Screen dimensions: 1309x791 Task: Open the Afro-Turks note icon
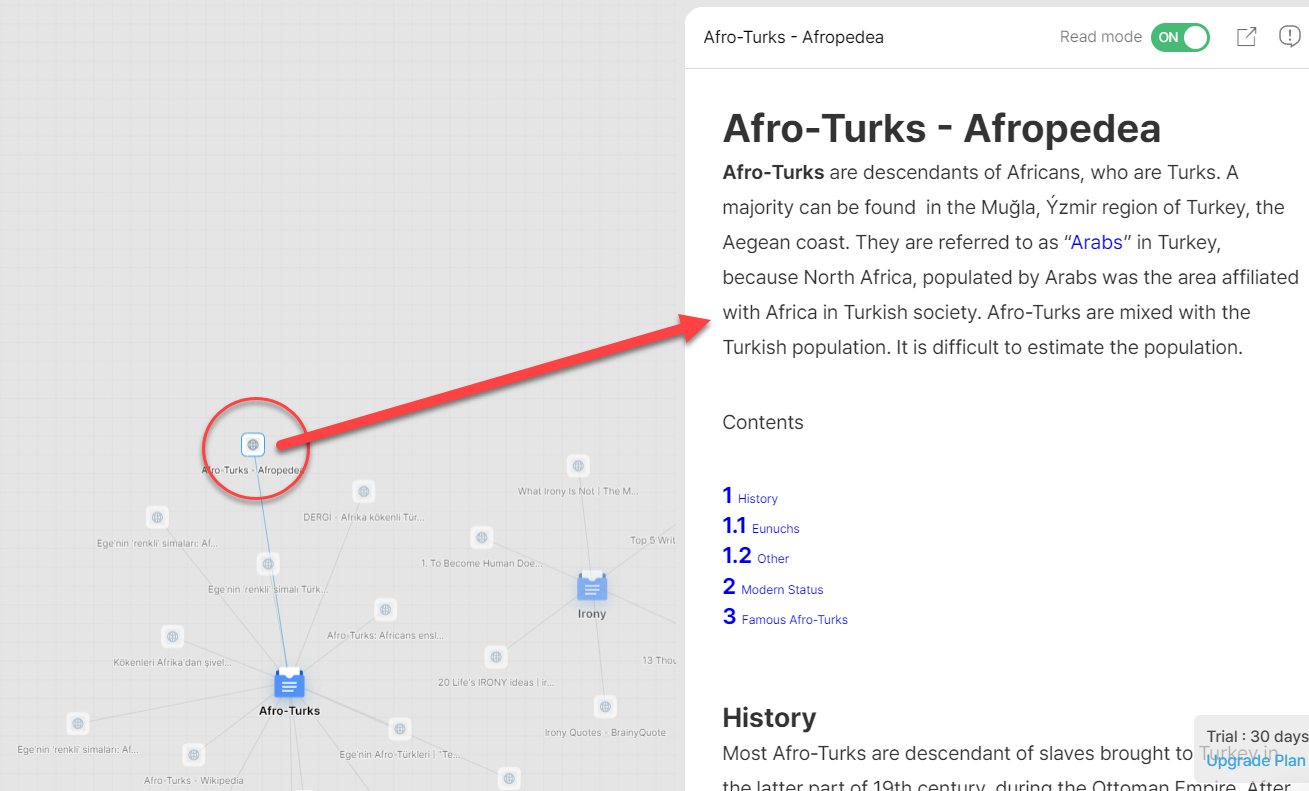point(289,683)
